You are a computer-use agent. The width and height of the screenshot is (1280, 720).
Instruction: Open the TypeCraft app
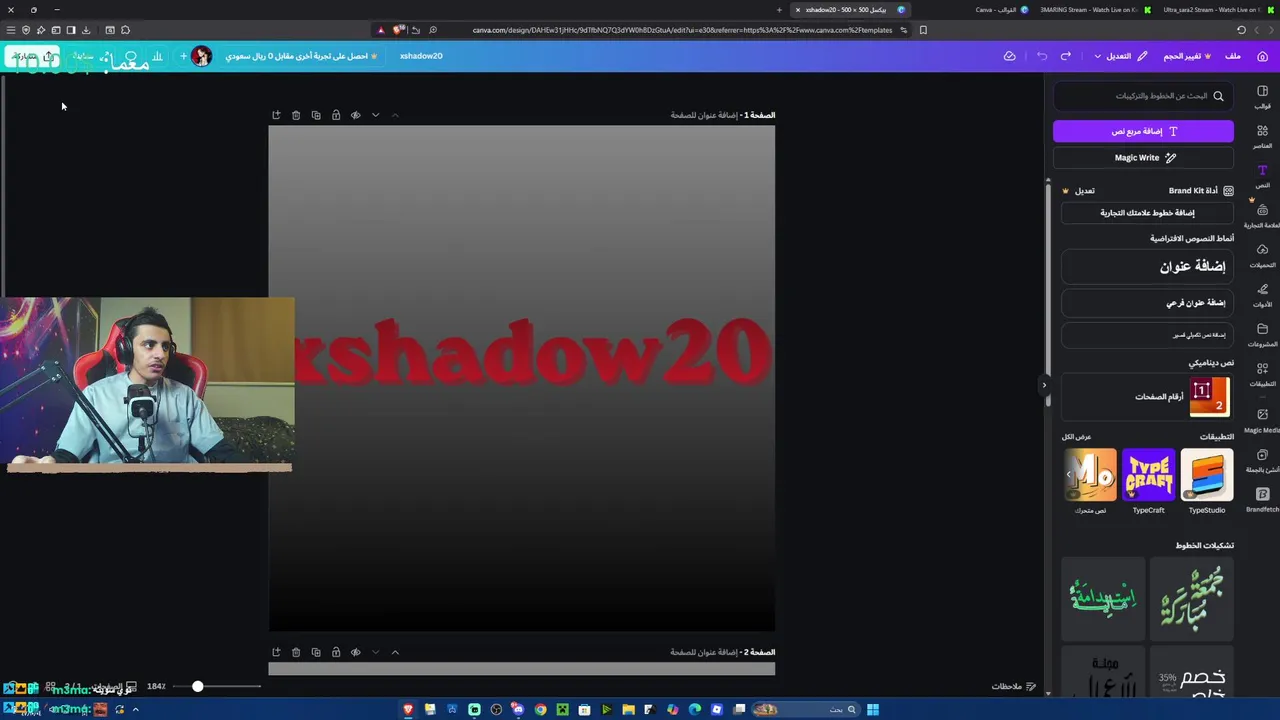1148,475
